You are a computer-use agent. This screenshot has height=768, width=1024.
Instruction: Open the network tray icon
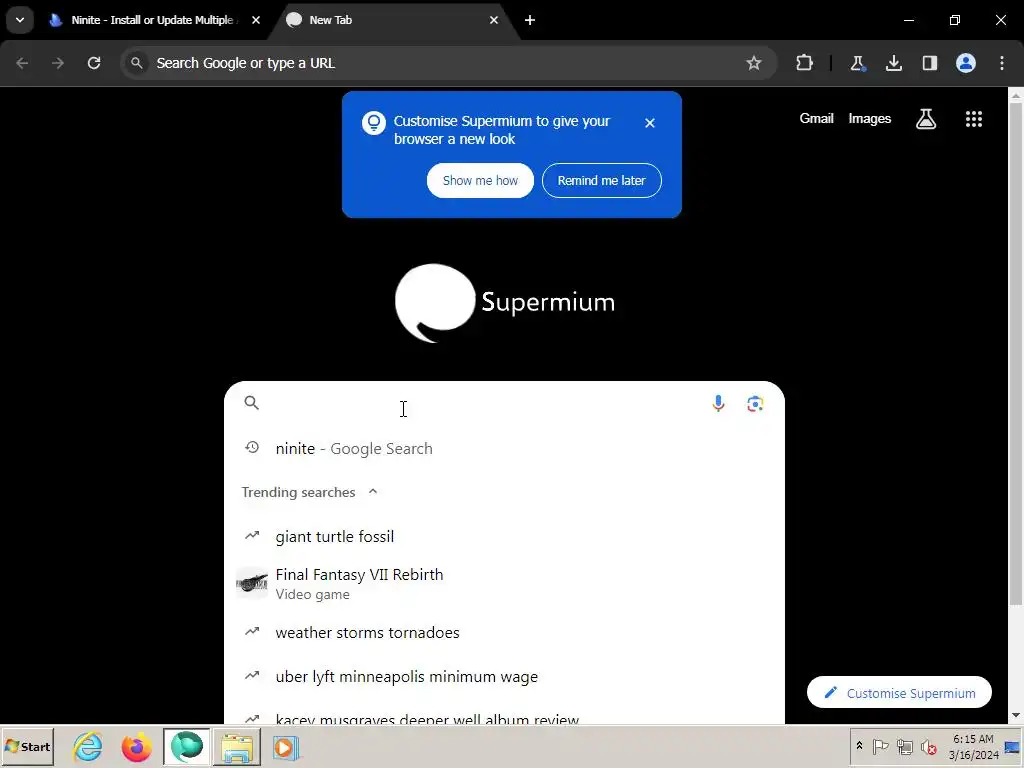point(904,746)
